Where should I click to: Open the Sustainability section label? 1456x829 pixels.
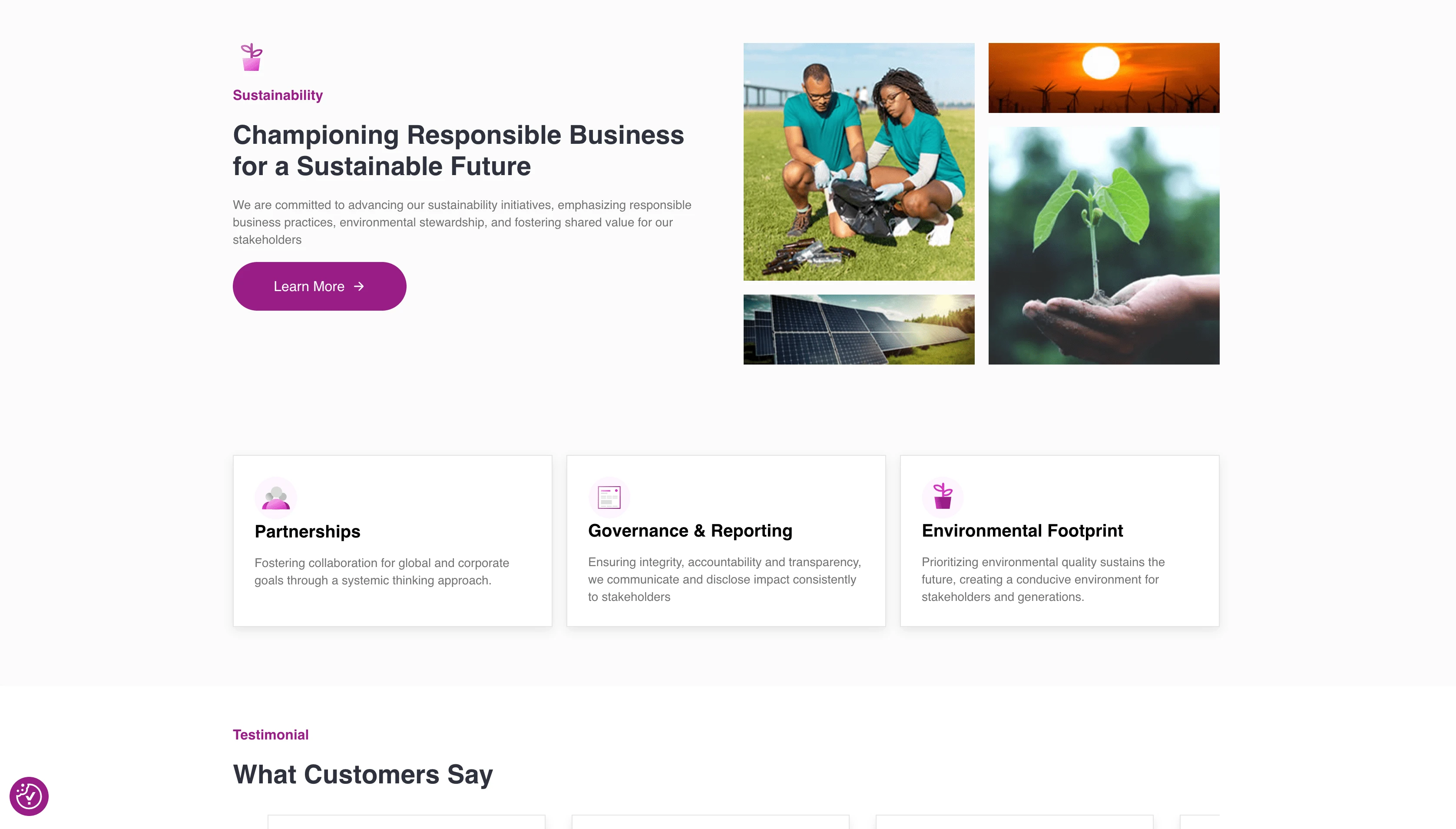[x=278, y=95]
